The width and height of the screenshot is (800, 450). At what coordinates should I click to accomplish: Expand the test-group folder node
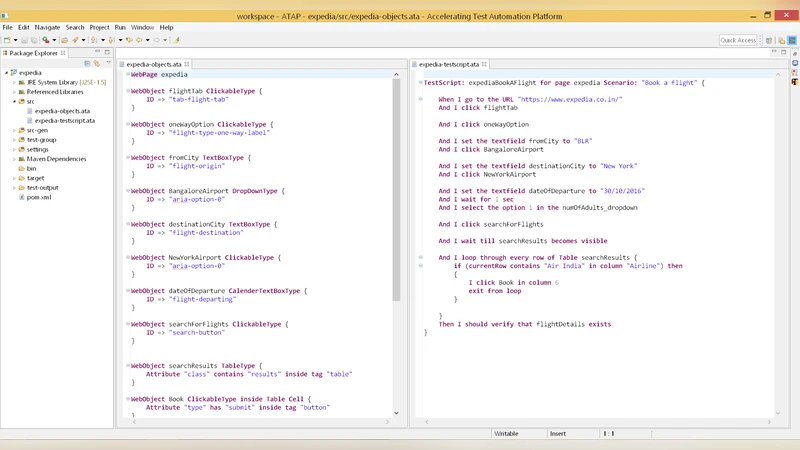14,140
